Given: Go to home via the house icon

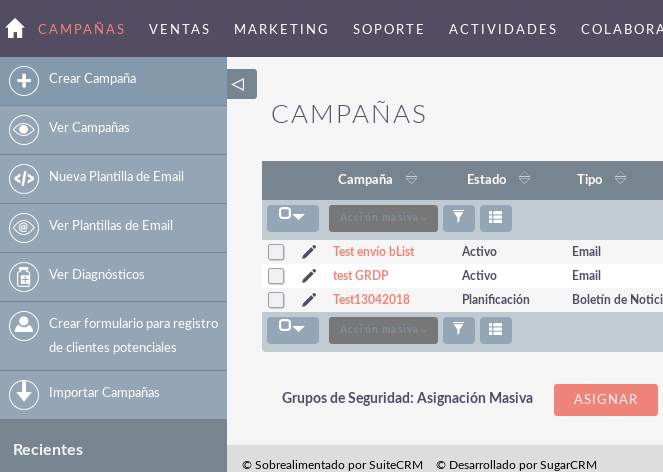Looking at the screenshot, I should [15, 28].
